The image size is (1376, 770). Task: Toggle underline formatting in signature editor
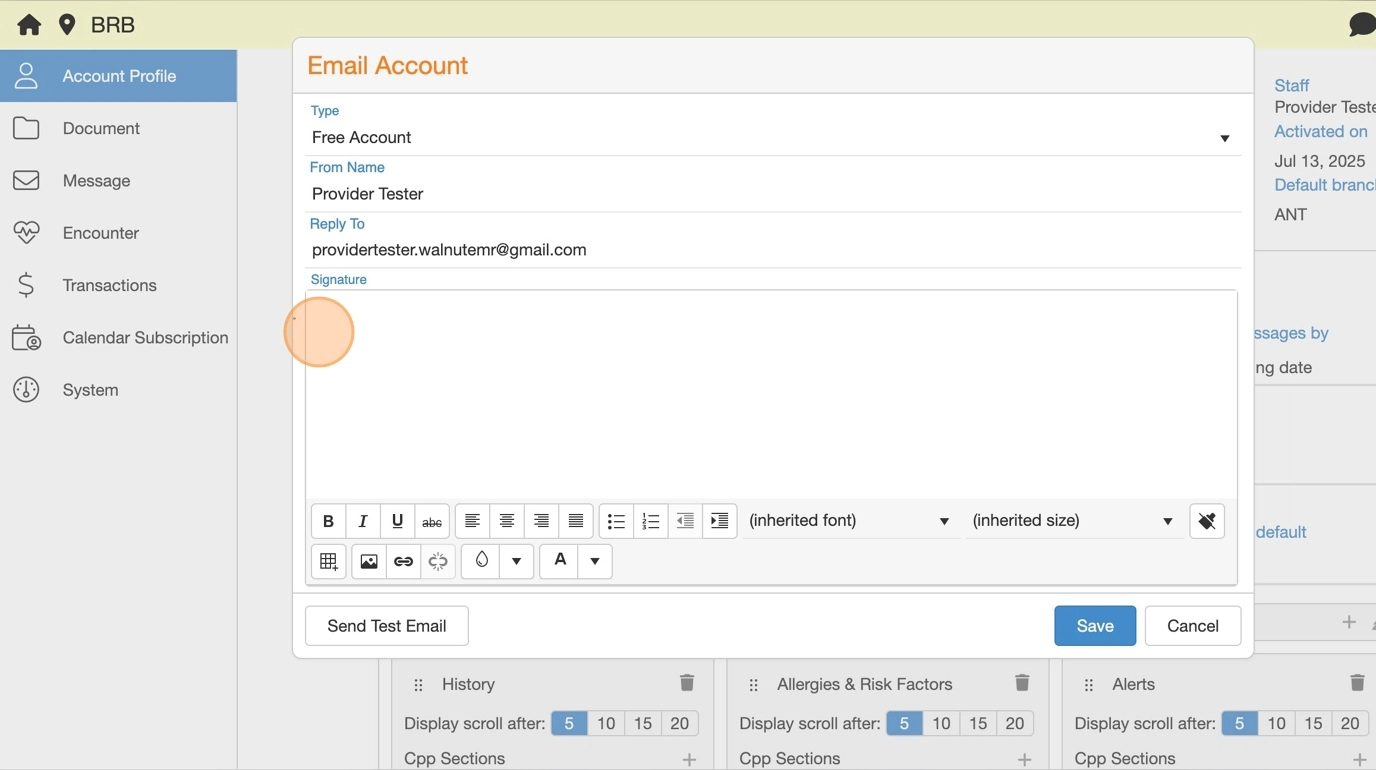pyautogui.click(x=397, y=521)
